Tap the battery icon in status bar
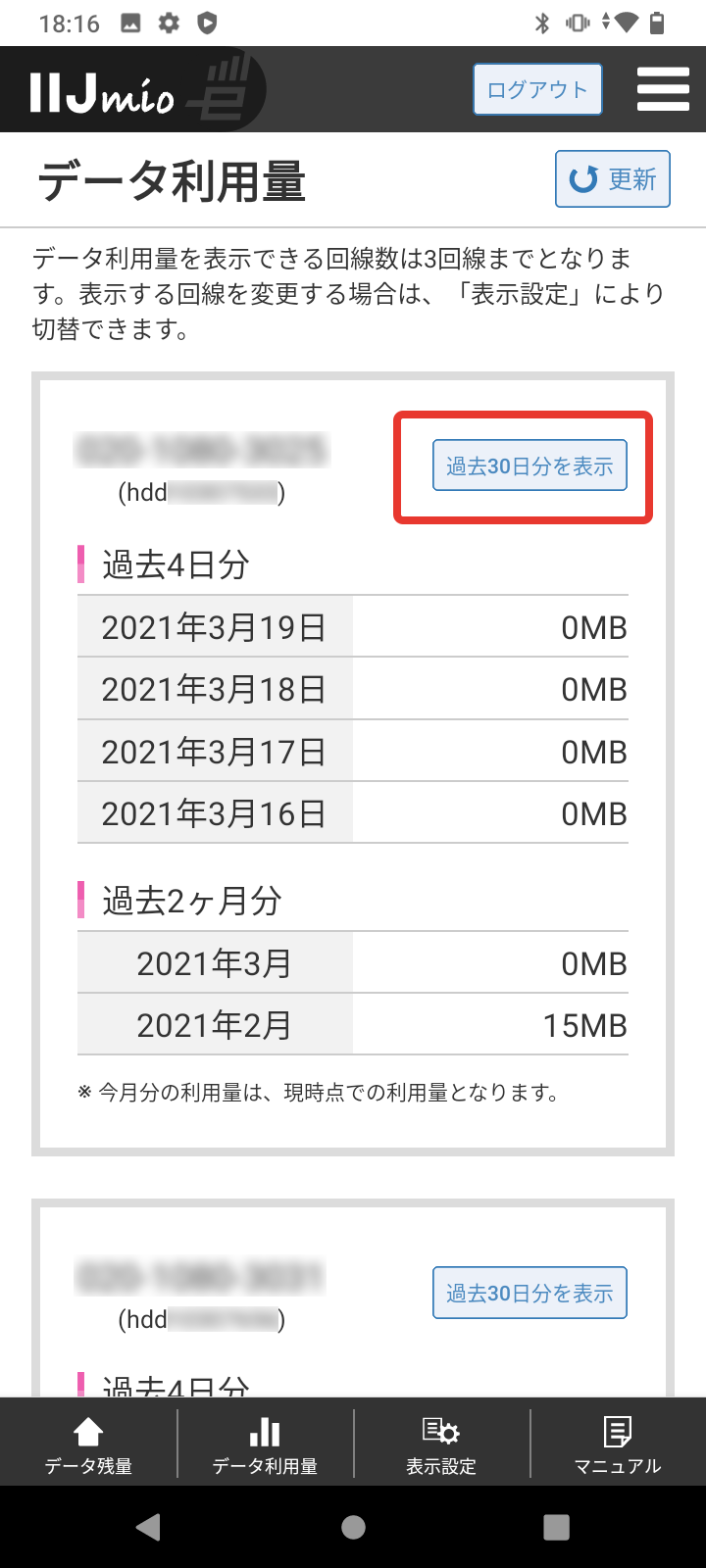Screen dimensions: 706x1568 point(657,24)
